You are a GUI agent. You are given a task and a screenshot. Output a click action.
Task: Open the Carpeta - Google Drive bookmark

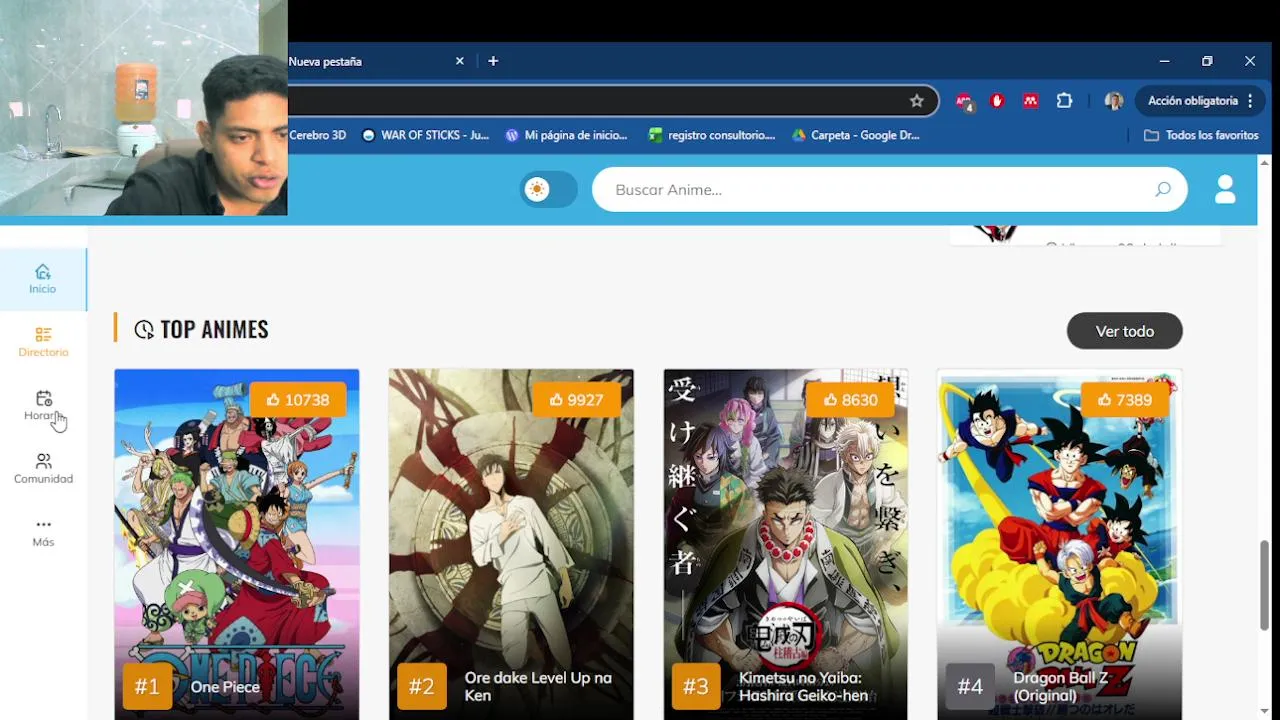tap(856, 135)
